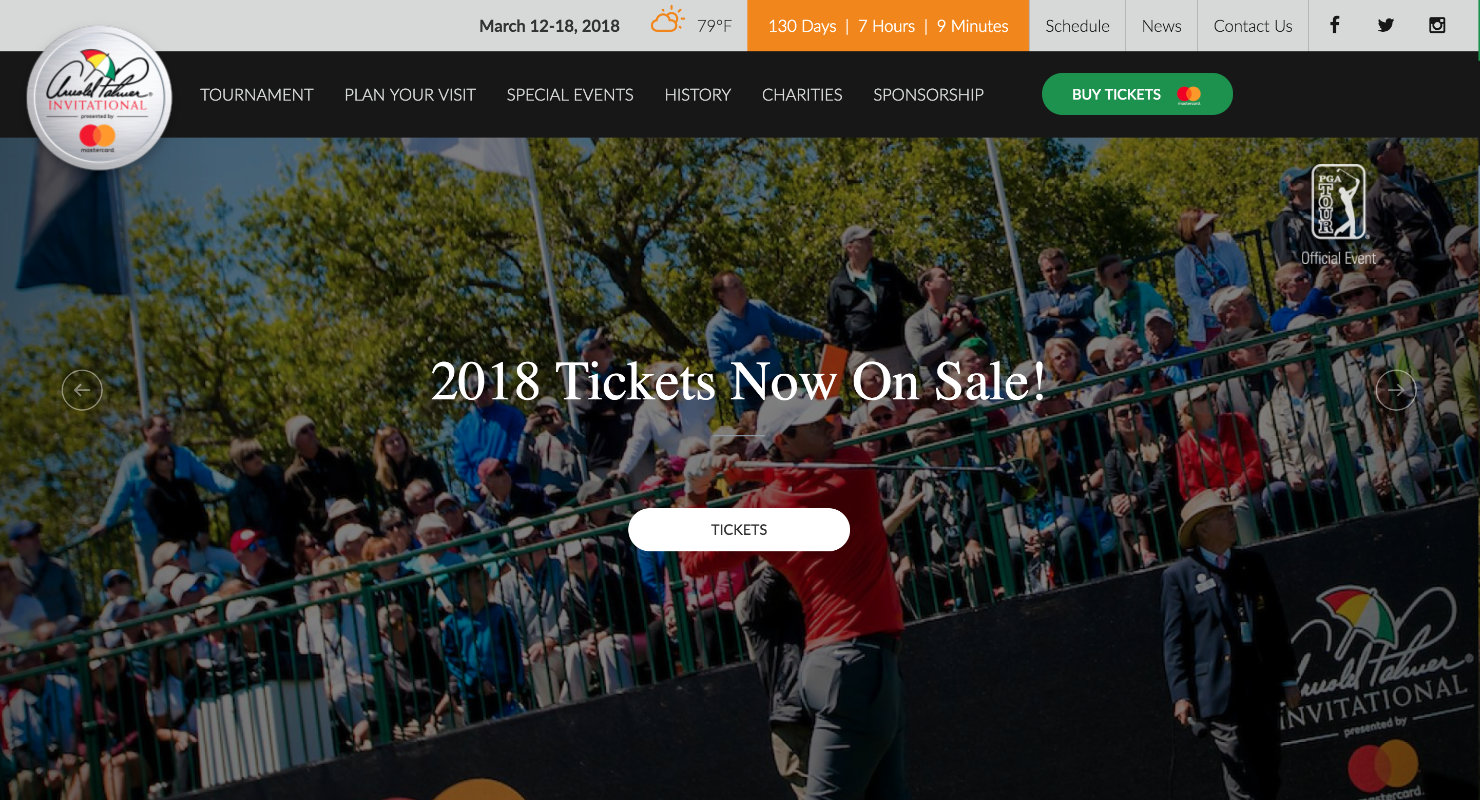Click the previous slide arrow
This screenshot has width=1480, height=800.
(82, 390)
